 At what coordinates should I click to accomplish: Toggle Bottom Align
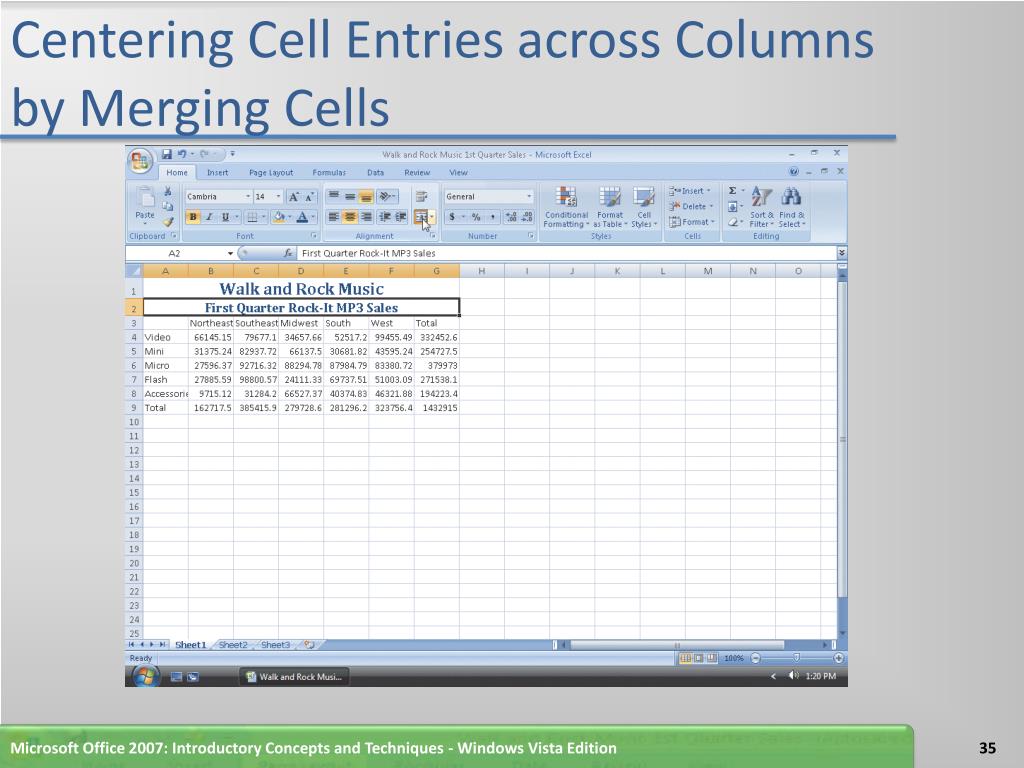(366, 196)
